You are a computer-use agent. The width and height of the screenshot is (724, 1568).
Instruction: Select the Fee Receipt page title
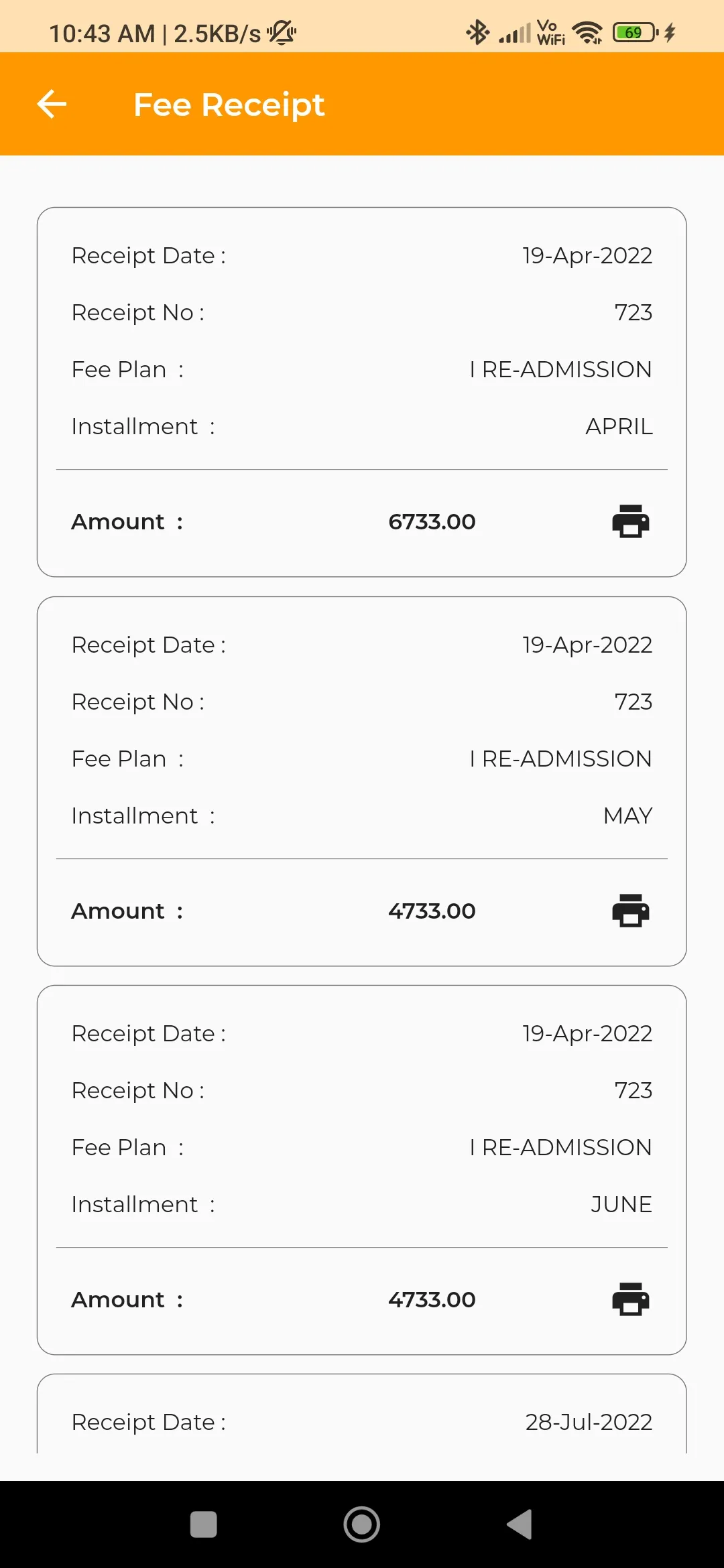pos(229,105)
